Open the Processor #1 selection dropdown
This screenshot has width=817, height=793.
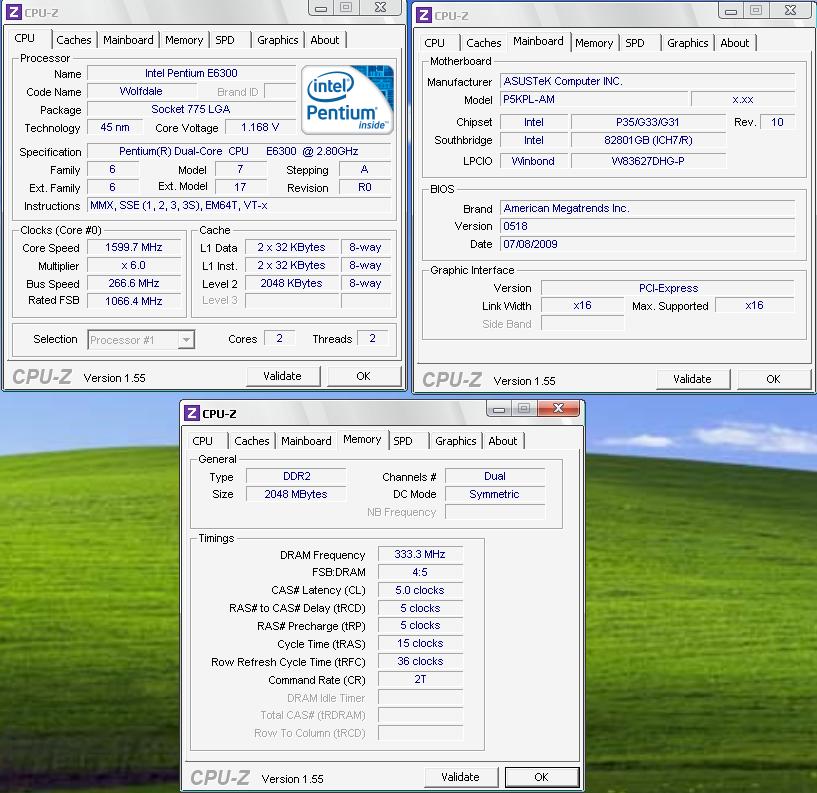[x=141, y=340]
